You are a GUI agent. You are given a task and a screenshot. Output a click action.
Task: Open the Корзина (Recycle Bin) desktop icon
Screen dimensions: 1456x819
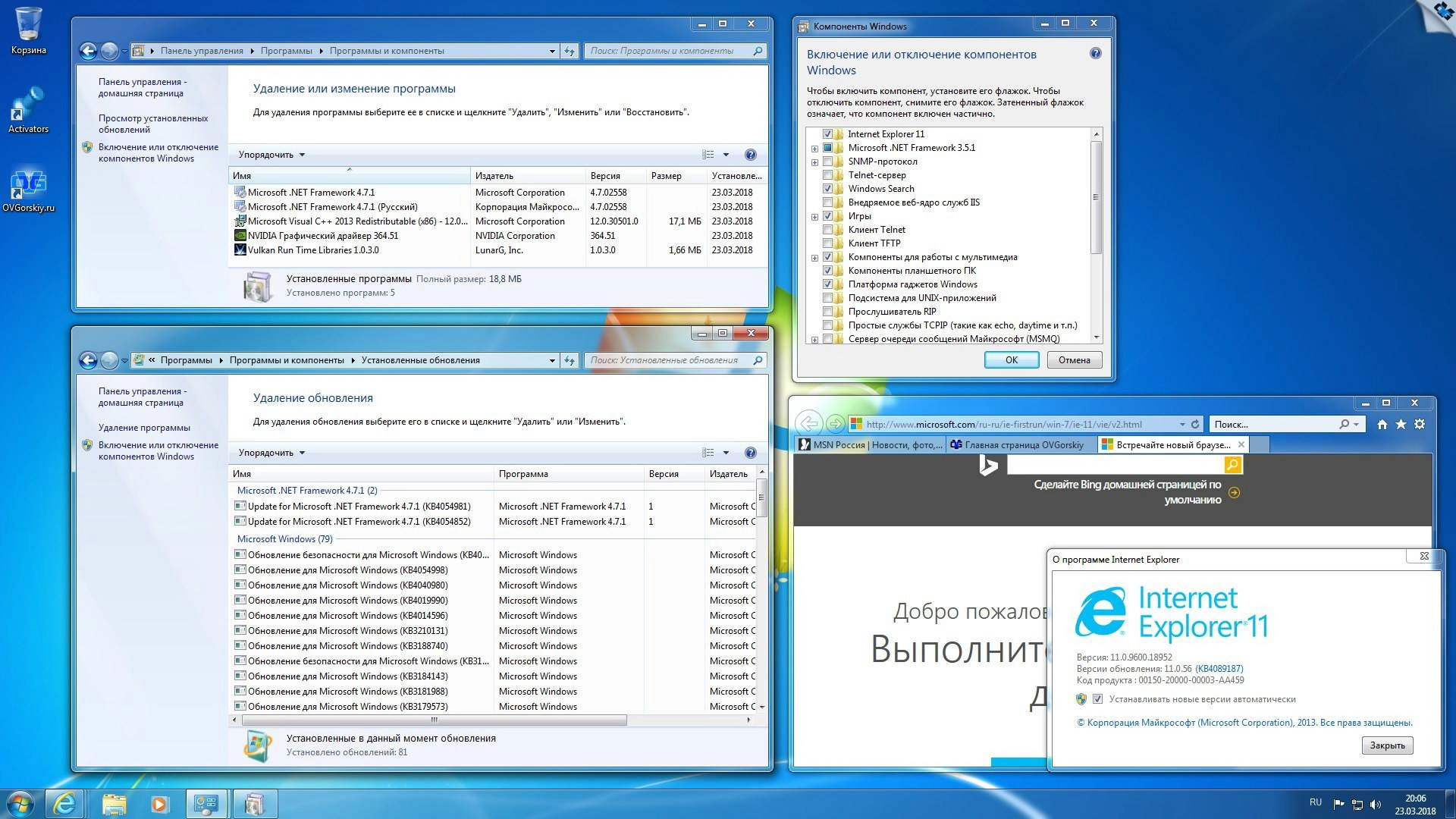[29, 23]
